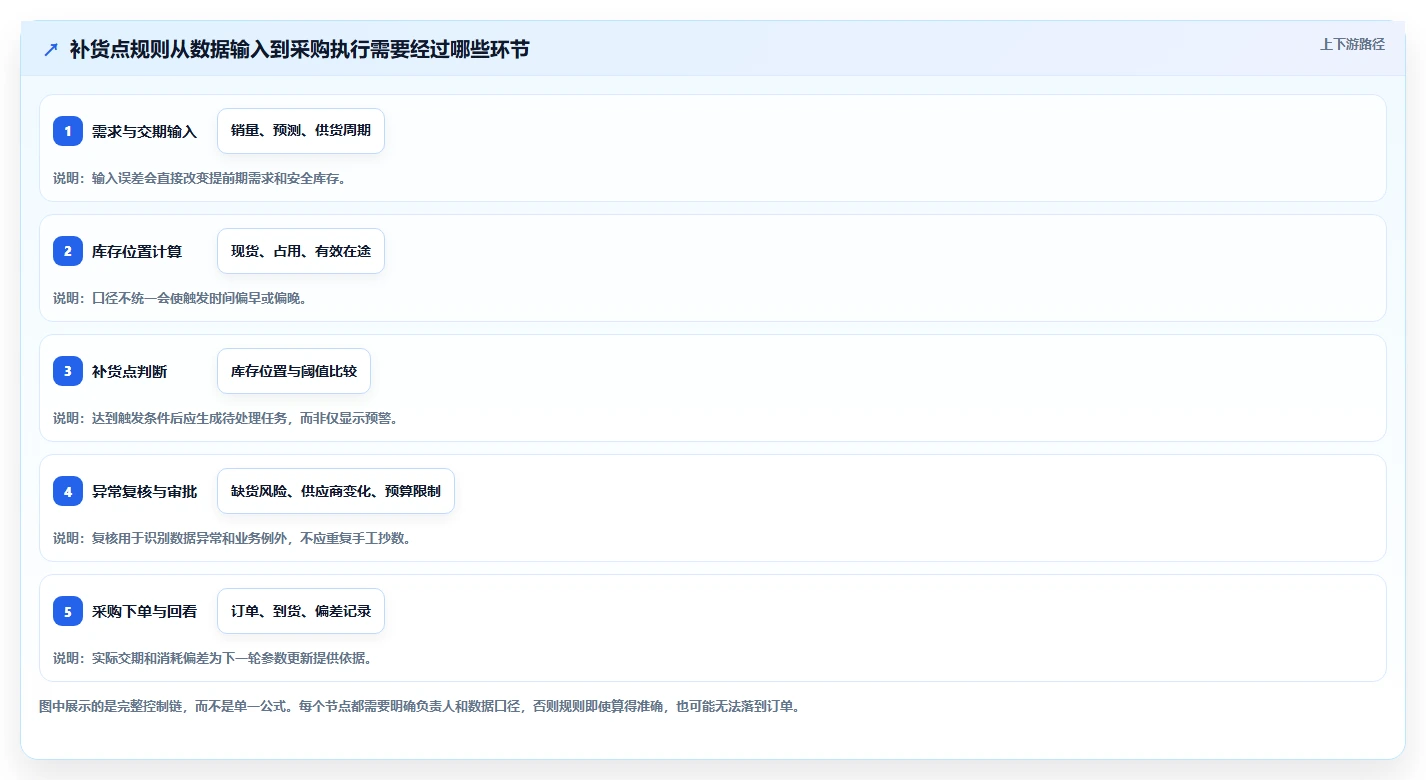
Task: Click the 库存位置计算 step title
Action: [137, 251]
